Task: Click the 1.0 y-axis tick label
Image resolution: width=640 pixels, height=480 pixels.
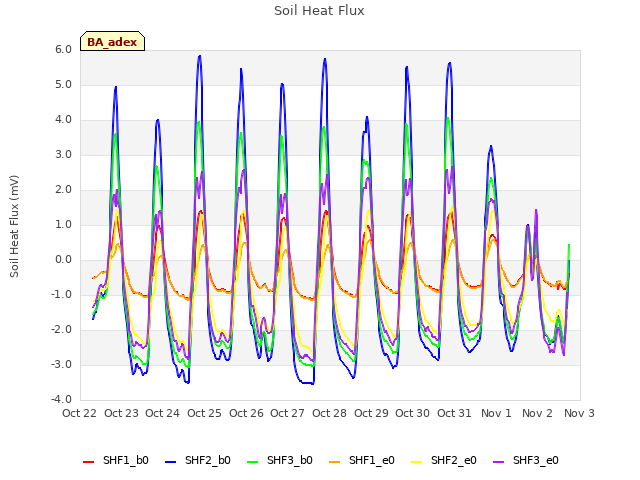Action: (63, 224)
